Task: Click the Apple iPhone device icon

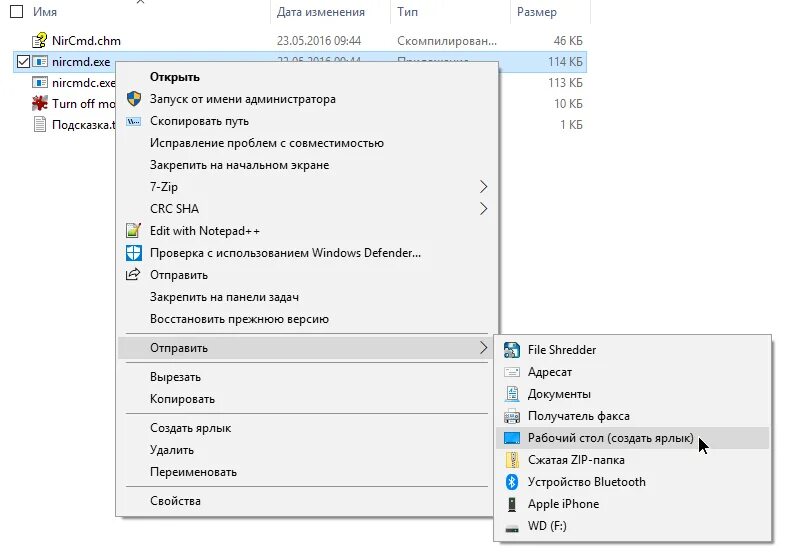Action: coord(512,504)
